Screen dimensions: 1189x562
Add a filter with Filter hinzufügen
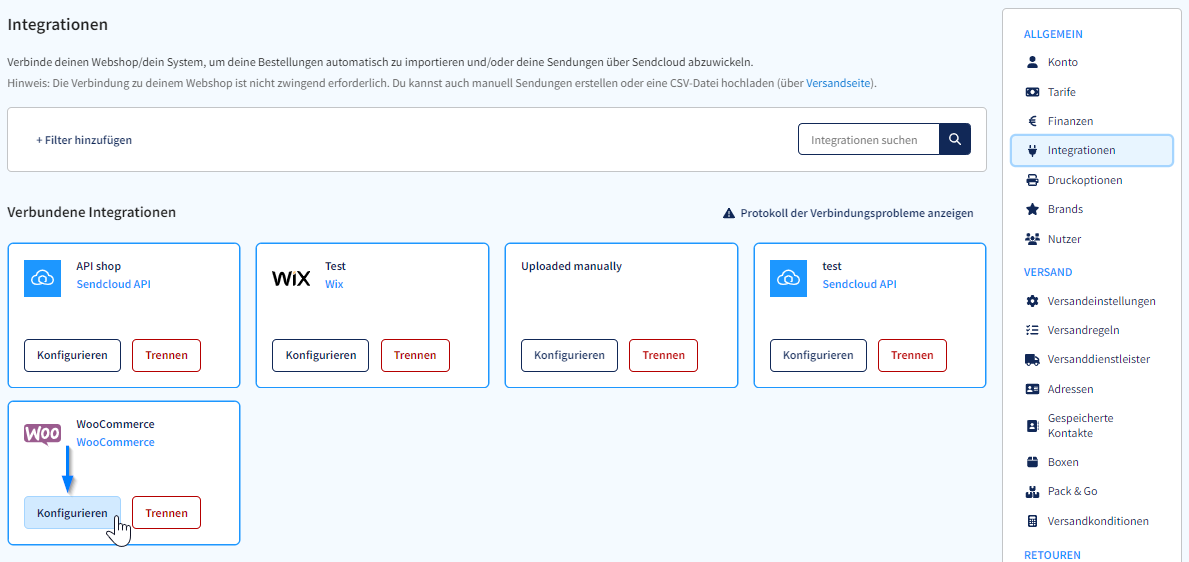tap(84, 140)
